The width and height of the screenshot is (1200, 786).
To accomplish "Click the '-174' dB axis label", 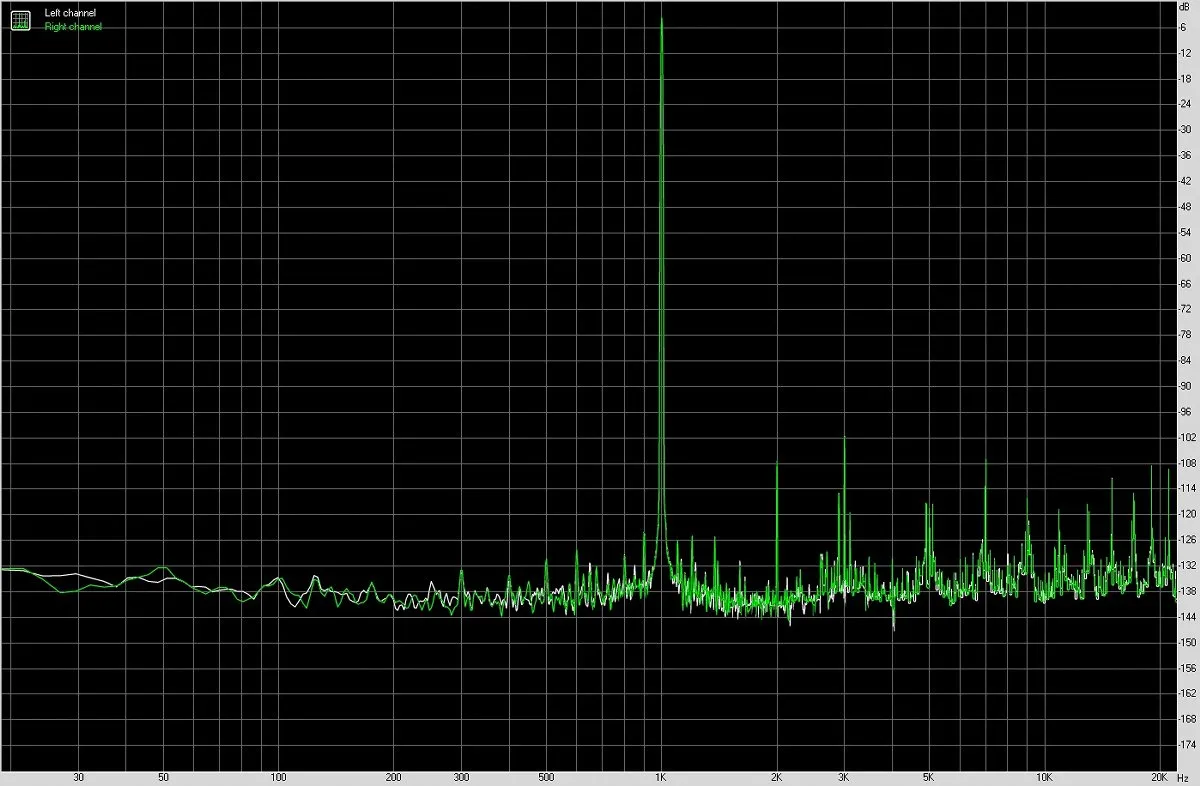I will click(x=1188, y=745).
